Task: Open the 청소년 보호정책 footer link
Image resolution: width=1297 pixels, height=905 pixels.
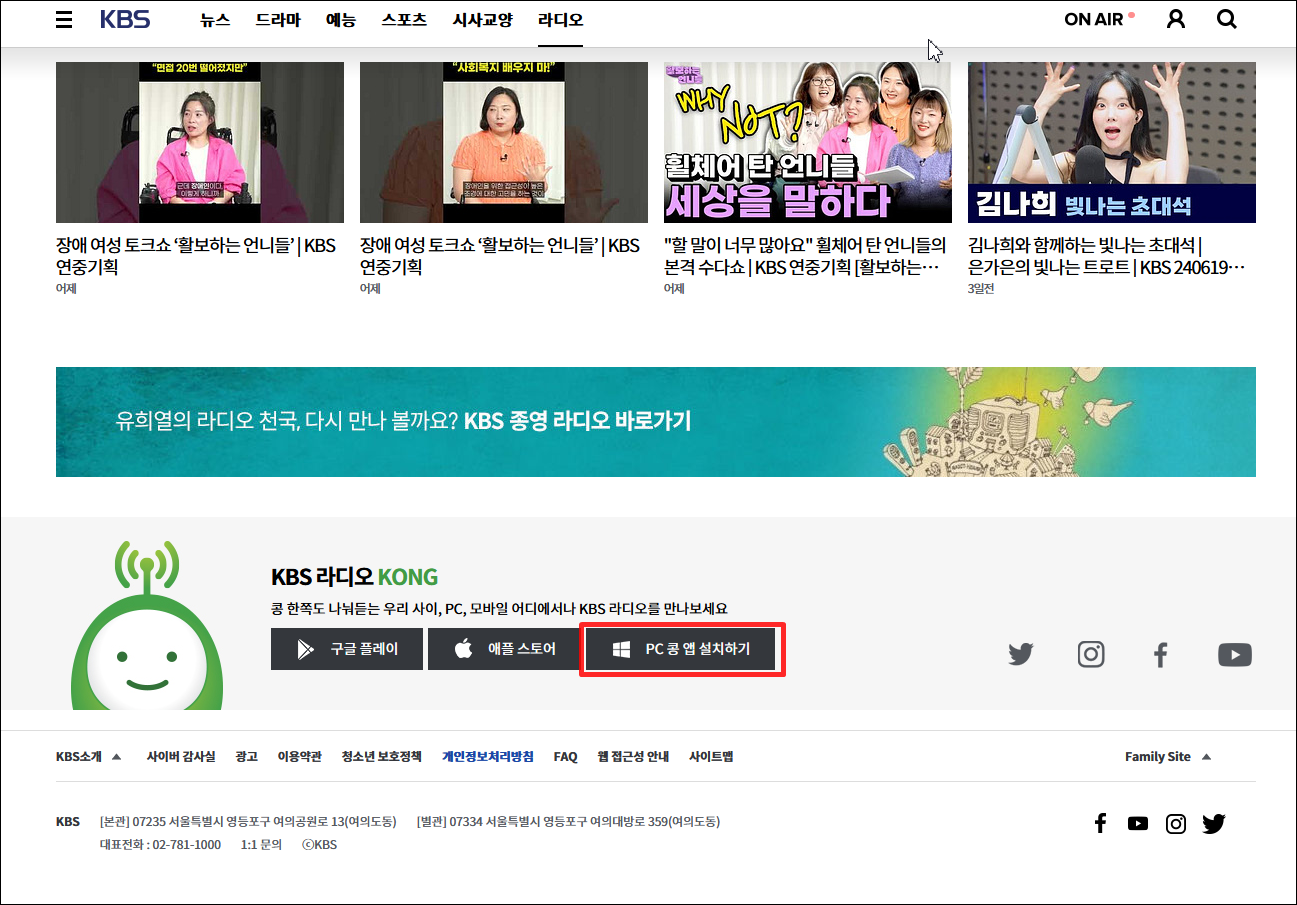Action: pos(382,756)
